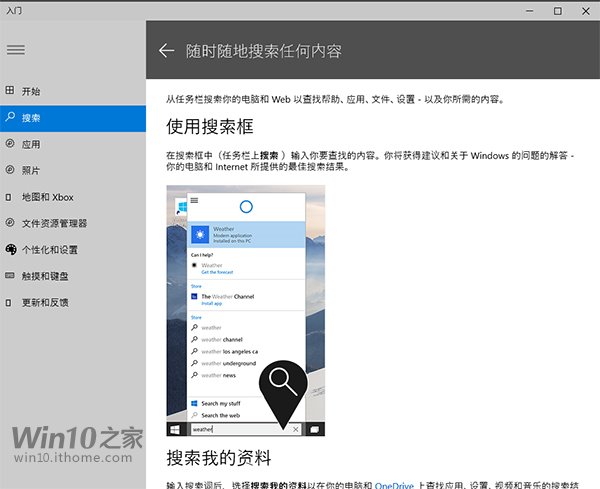Select the 开始 icon in sidebar

10,91
